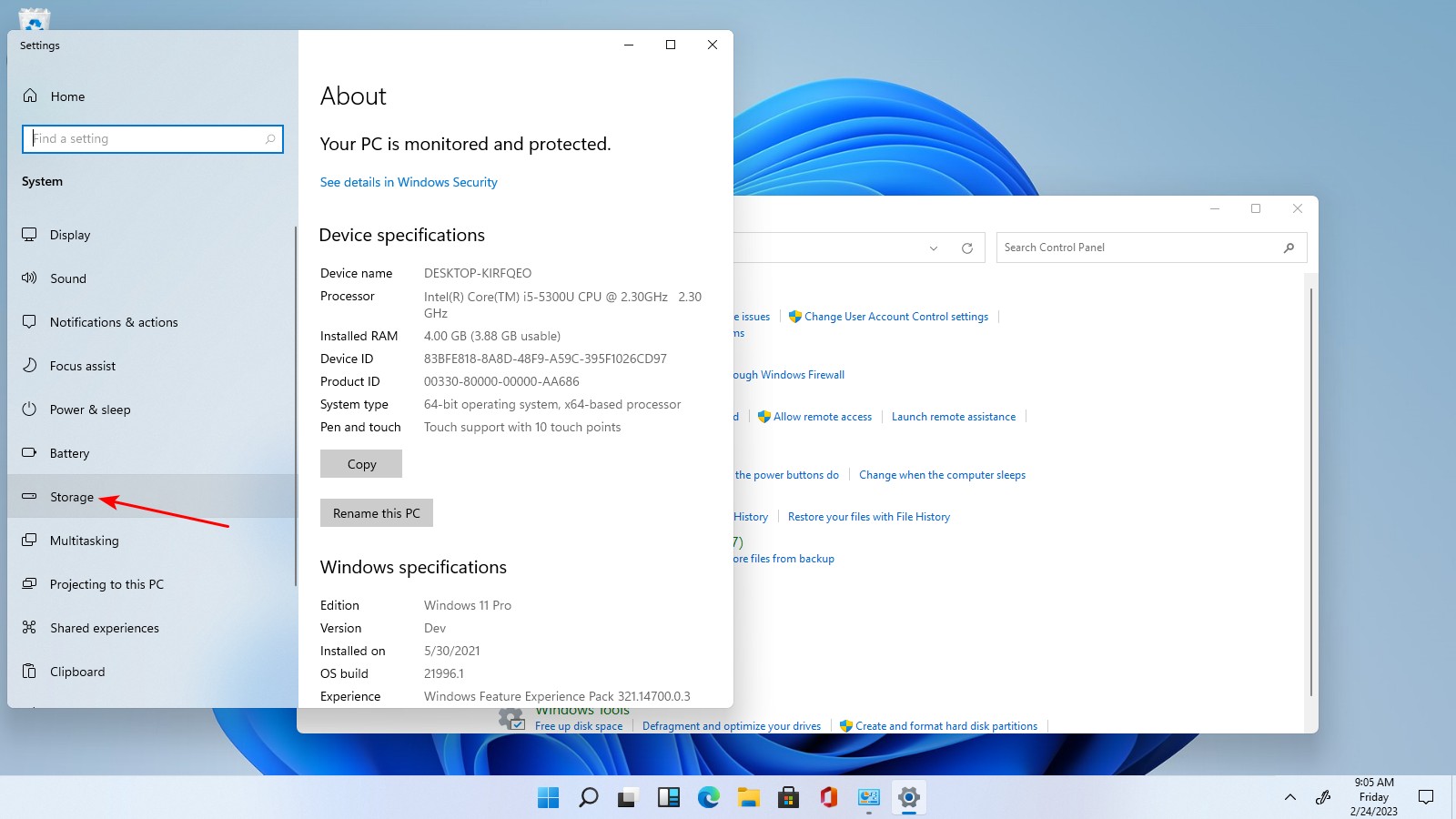This screenshot has height=819, width=1456.
Task: Open Focus assist settings
Action: click(151, 366)
